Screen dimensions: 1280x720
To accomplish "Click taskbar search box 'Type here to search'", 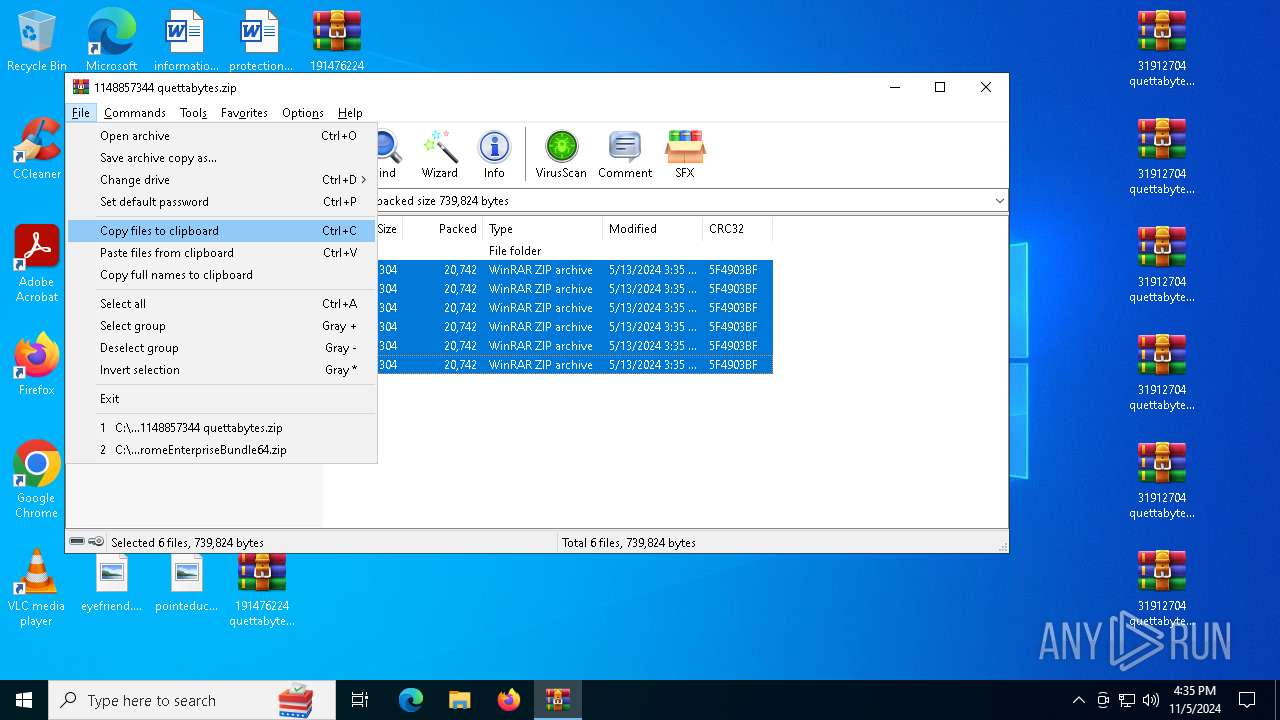I will click(x=192, y=700).
